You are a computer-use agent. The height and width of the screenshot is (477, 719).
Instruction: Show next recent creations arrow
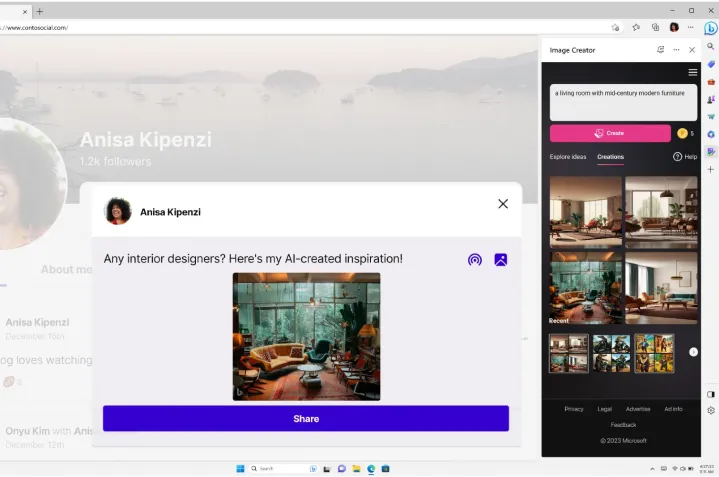click(693, 352)
